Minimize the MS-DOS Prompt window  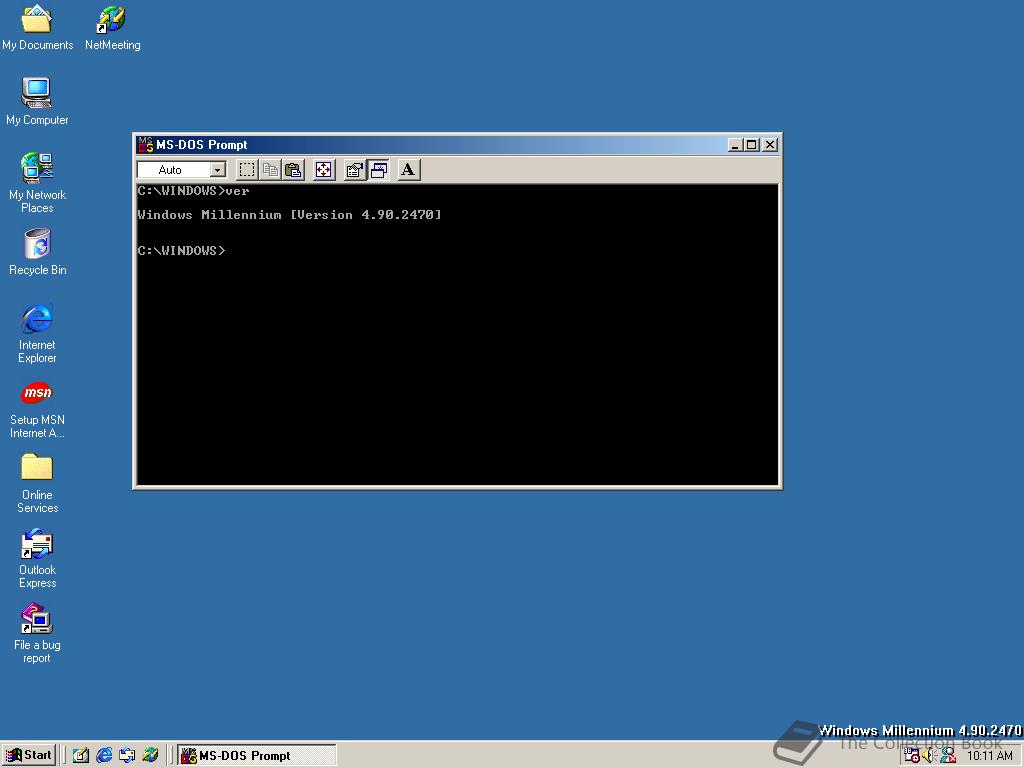point(735,145)
